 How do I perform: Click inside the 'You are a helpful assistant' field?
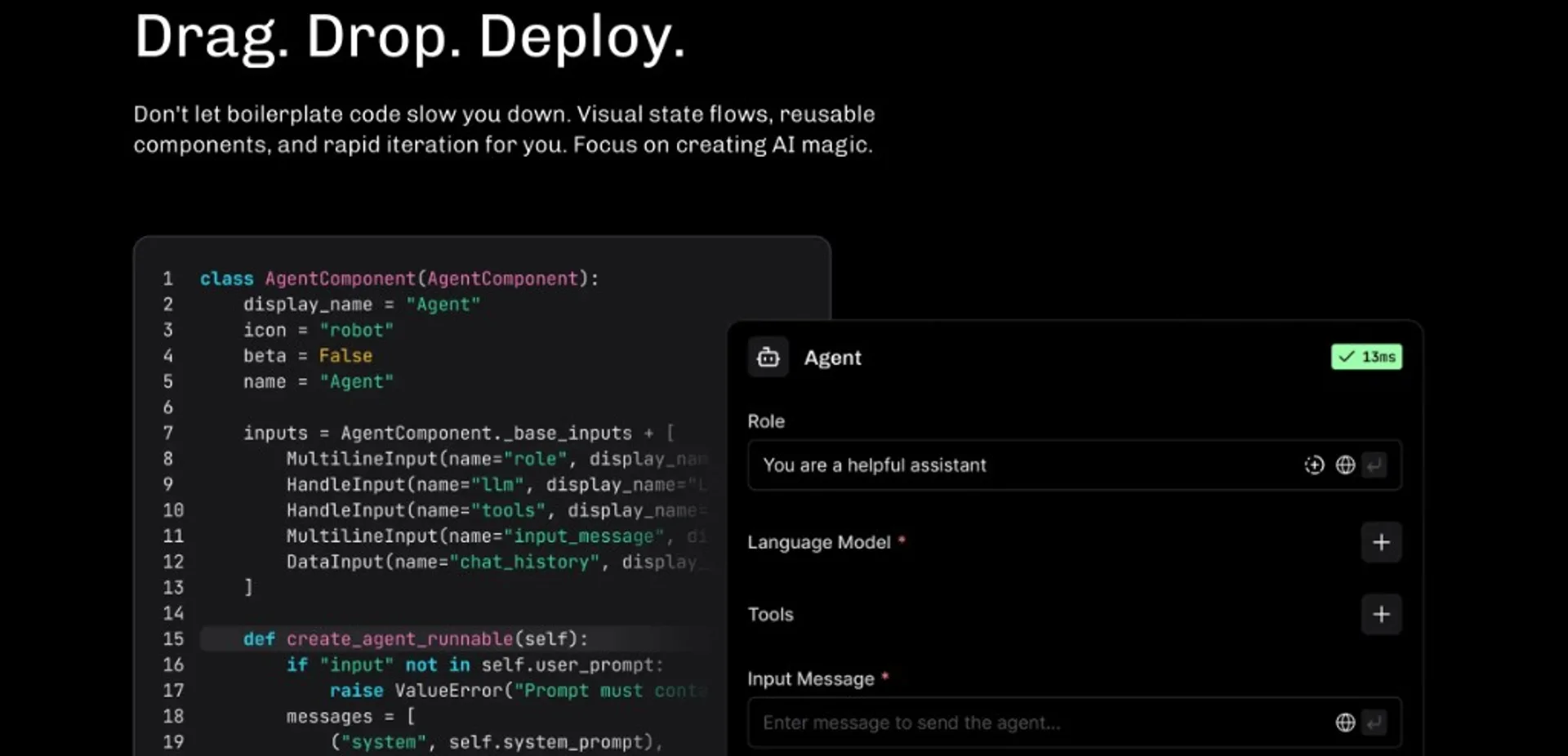939,465
